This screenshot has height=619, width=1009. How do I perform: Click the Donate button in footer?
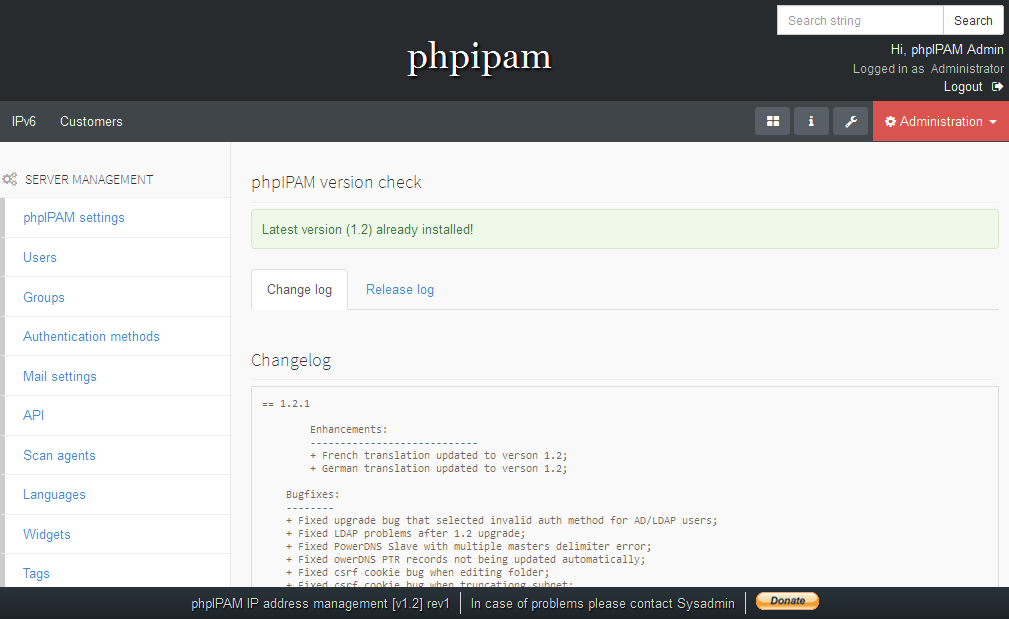pyautogui.click(x=787, y=601)
